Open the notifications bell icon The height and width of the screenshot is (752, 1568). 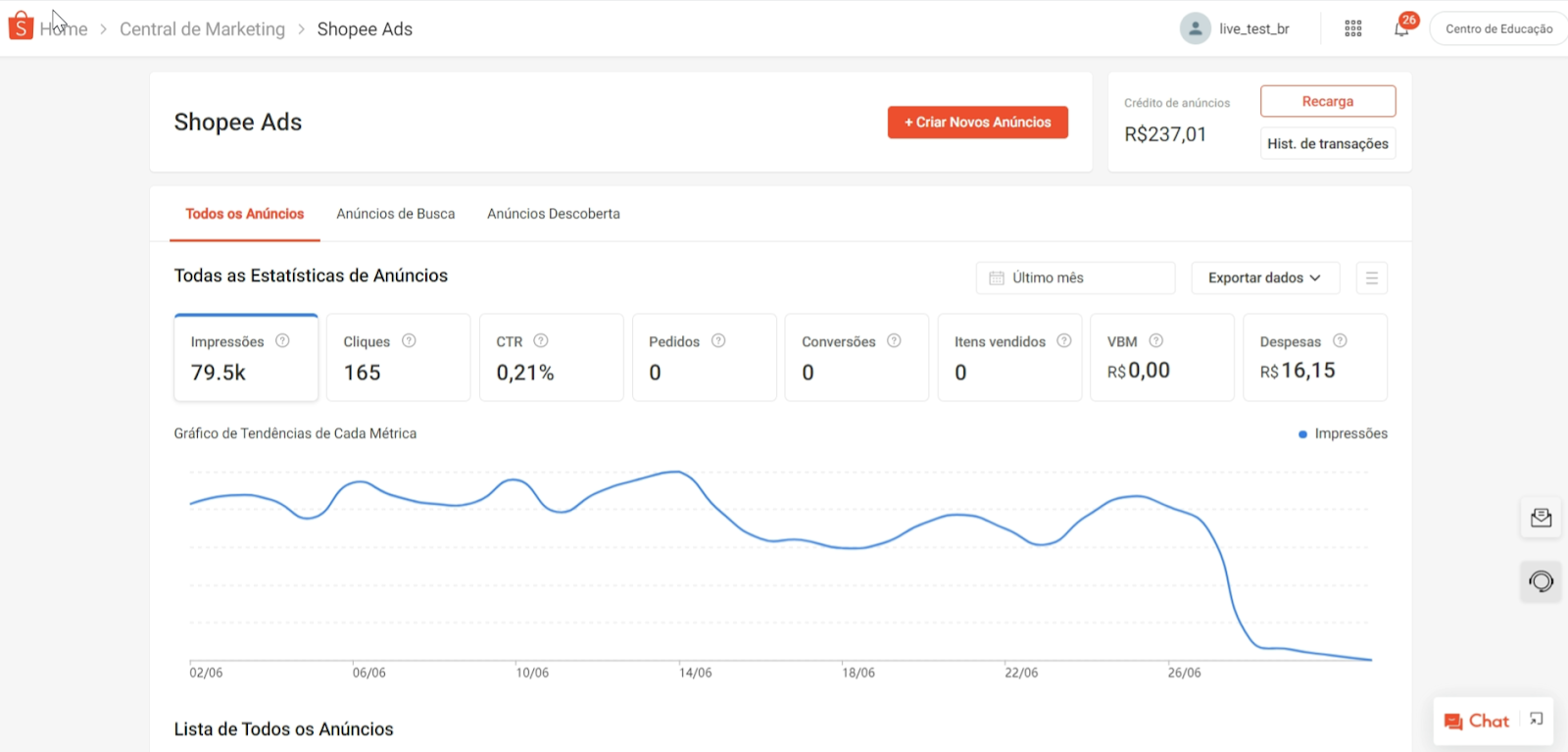tap(1401, 28)
